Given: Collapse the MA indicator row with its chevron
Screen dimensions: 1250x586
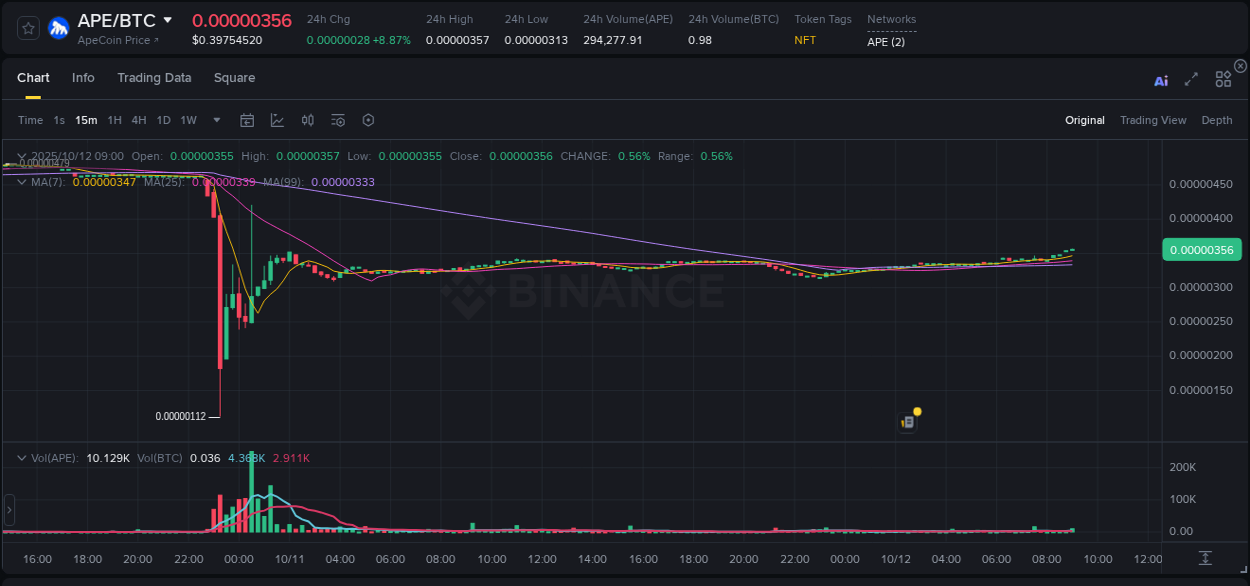Looking at the screenshot, I should click(x=21, y=182).
